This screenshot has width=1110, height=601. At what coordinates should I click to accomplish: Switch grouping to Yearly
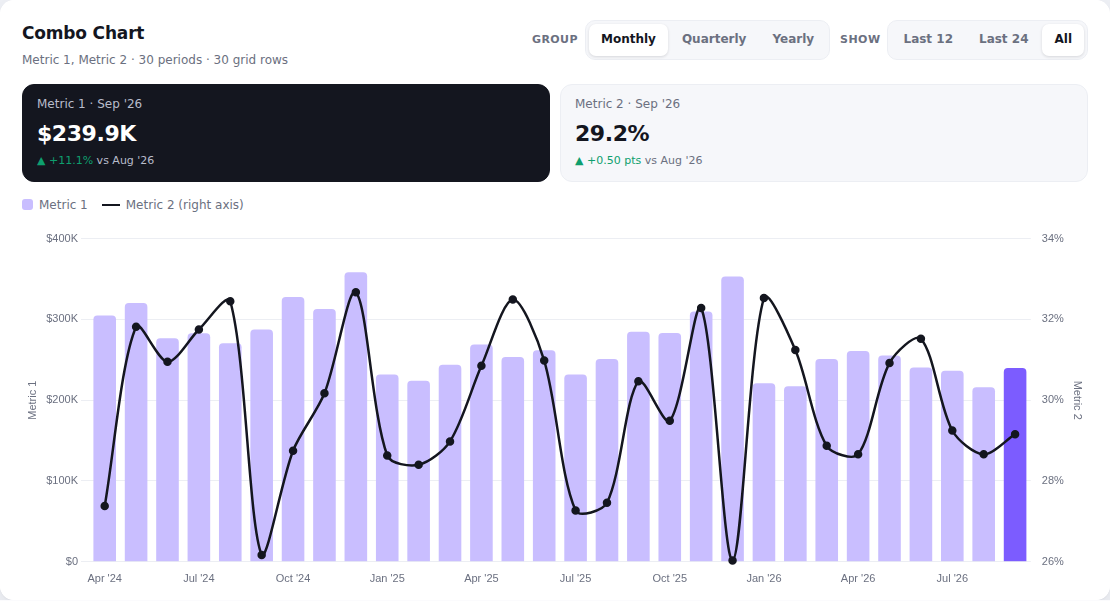click(793, 39)
